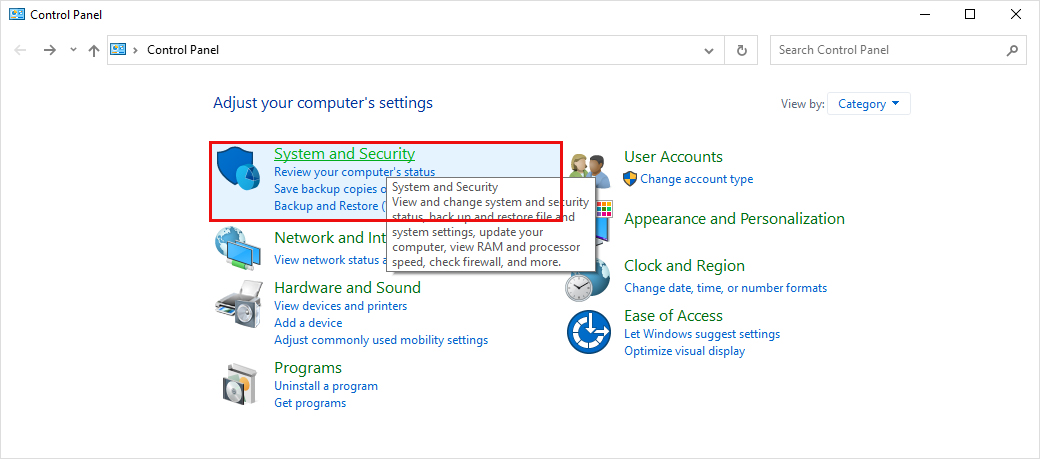This screenshot has height=459, width=1040.
Task: Open the Programs category
Action: 308,367
